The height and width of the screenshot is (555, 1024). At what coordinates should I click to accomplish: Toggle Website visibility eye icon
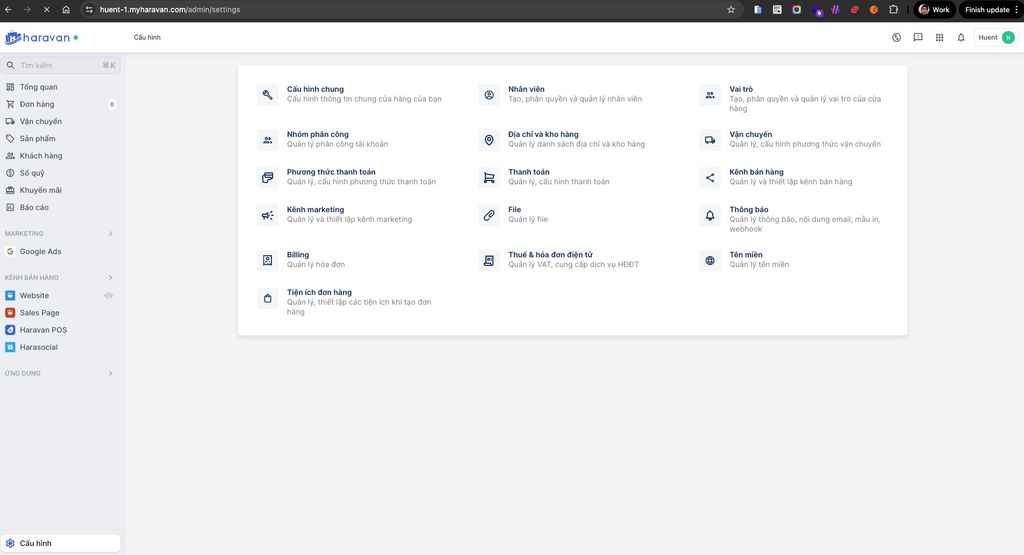(109, 296)
